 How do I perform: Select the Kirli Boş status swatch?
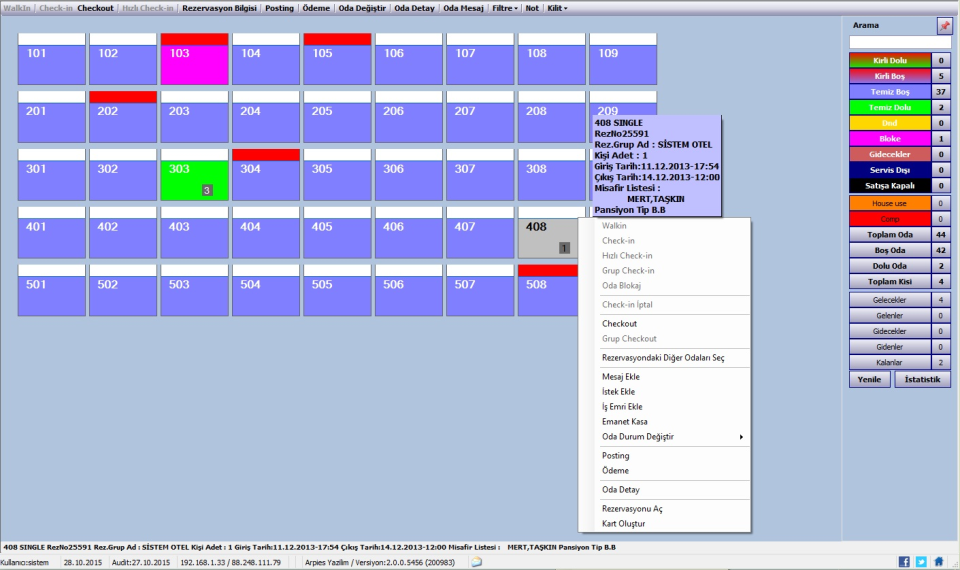pyautogui.click(x=890, y=76)
